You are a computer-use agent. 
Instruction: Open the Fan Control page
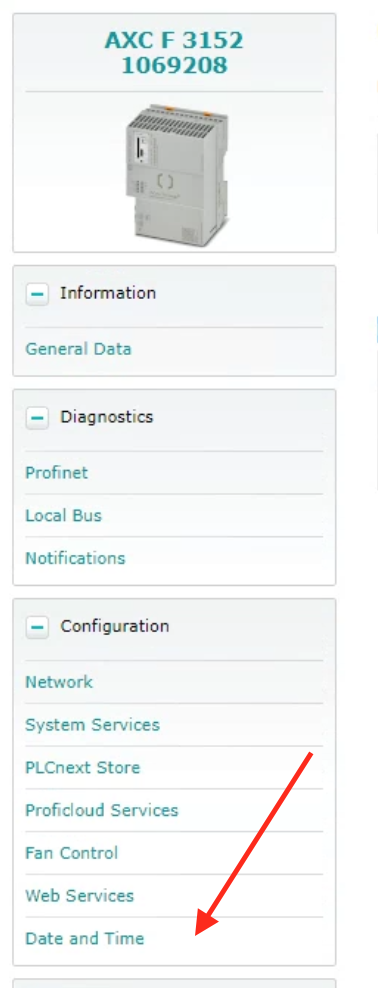click(x=72, y=853)
